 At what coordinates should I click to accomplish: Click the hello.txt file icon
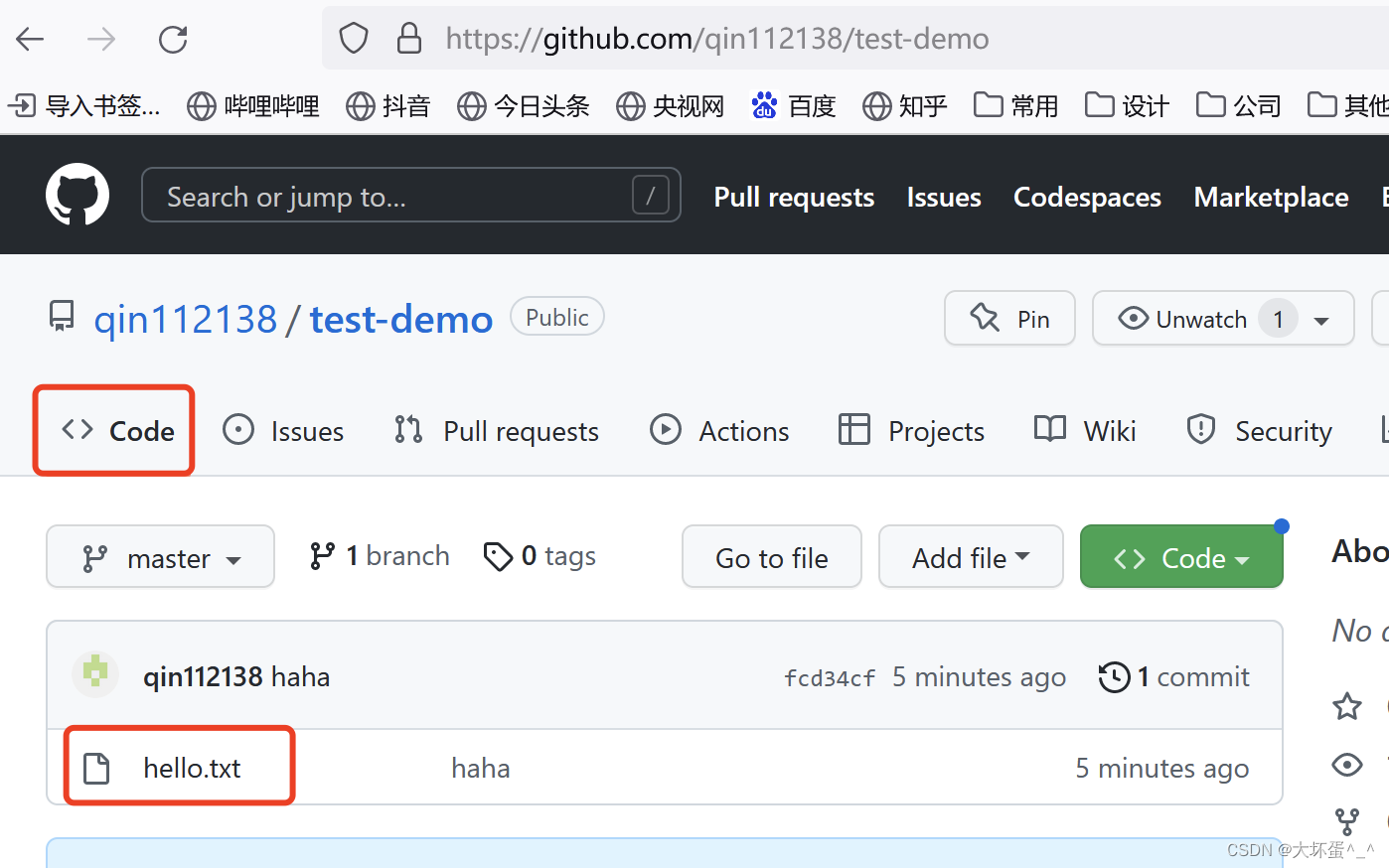96,769
